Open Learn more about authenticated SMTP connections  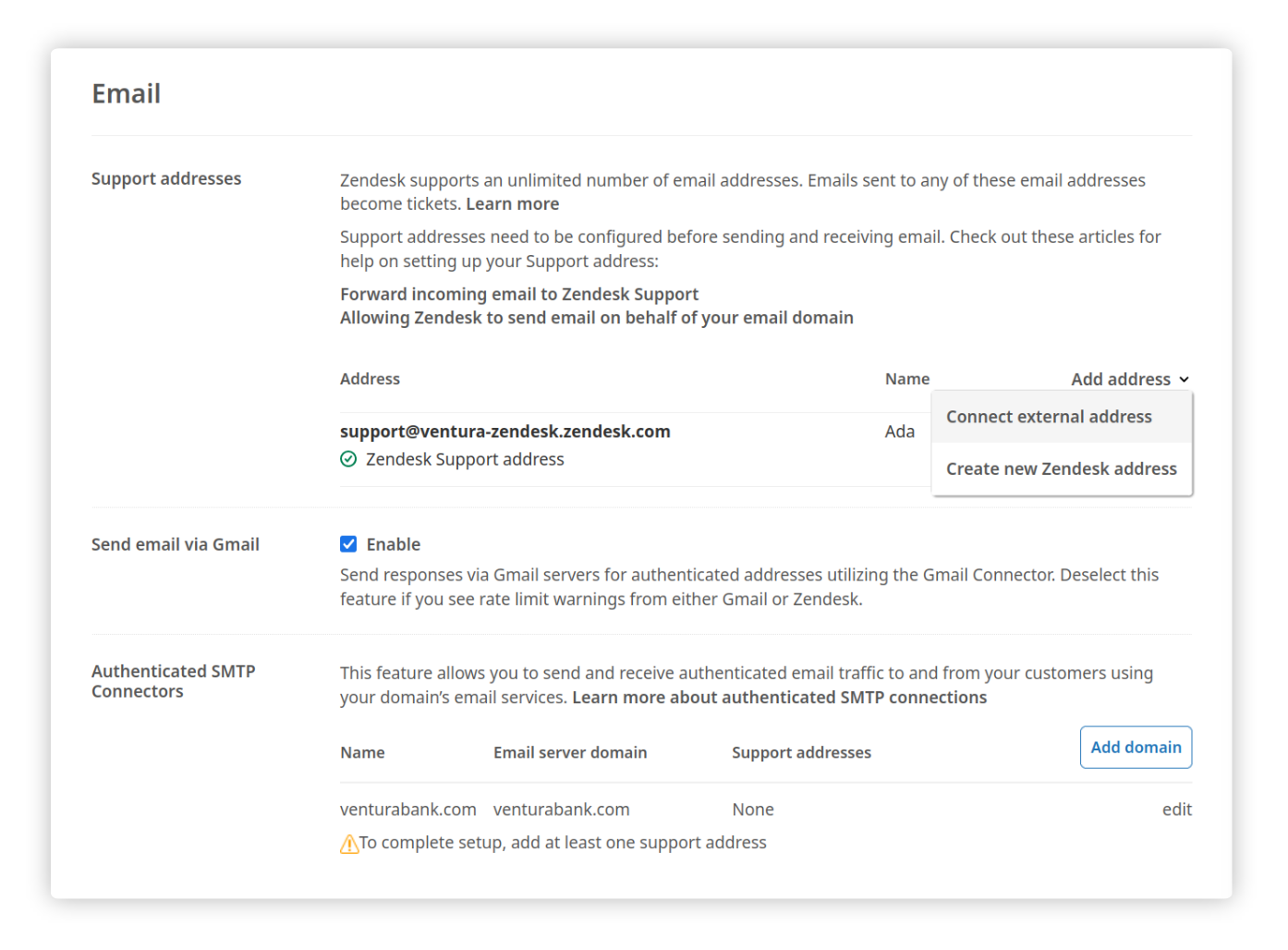tap(779, 698)
